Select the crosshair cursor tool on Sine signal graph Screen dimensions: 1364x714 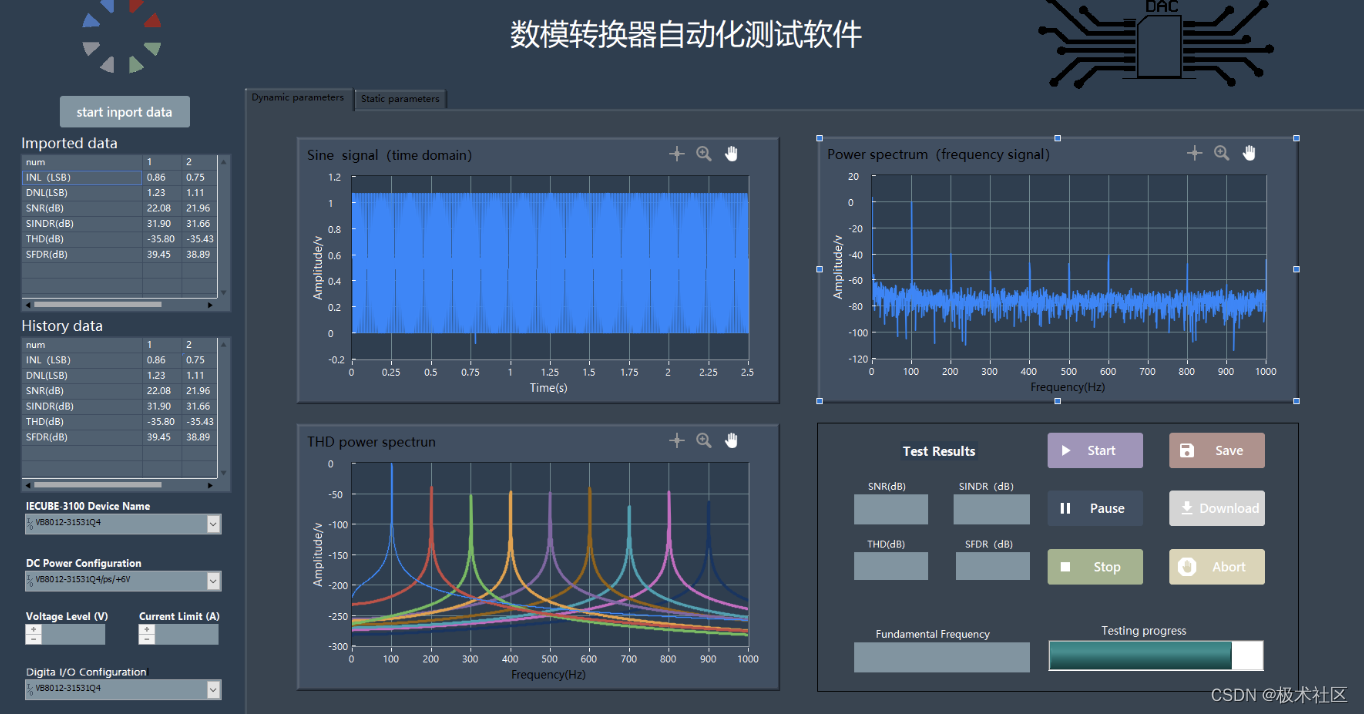[676, 153]
